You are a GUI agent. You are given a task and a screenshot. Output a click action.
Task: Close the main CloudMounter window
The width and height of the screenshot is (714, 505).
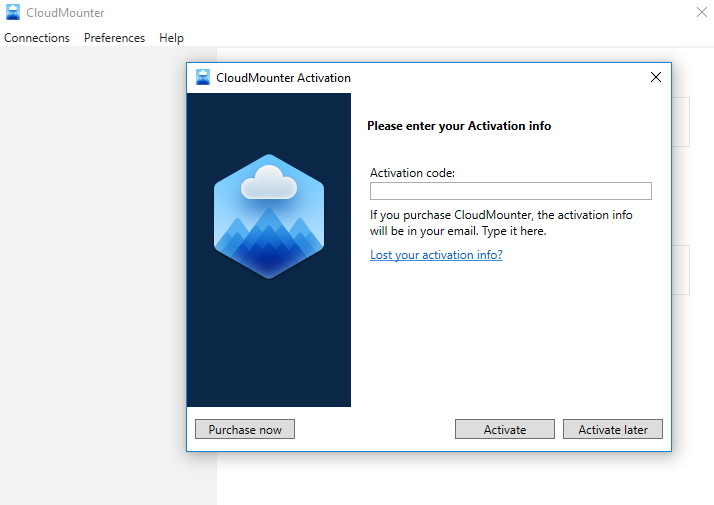tap(702, 12)
